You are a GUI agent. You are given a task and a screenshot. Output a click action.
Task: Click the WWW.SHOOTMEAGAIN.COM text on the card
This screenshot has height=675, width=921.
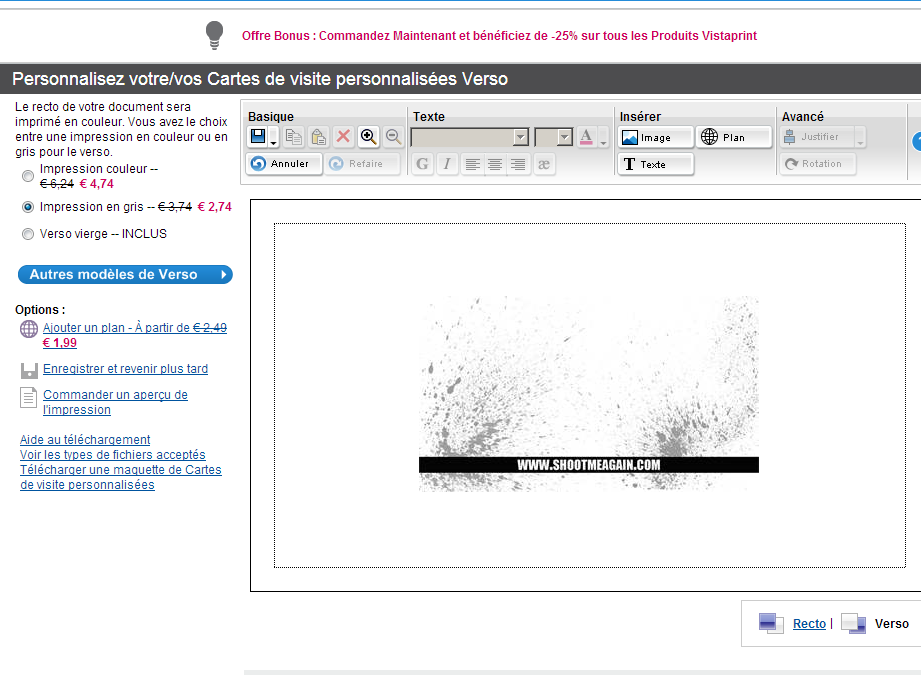589,465
